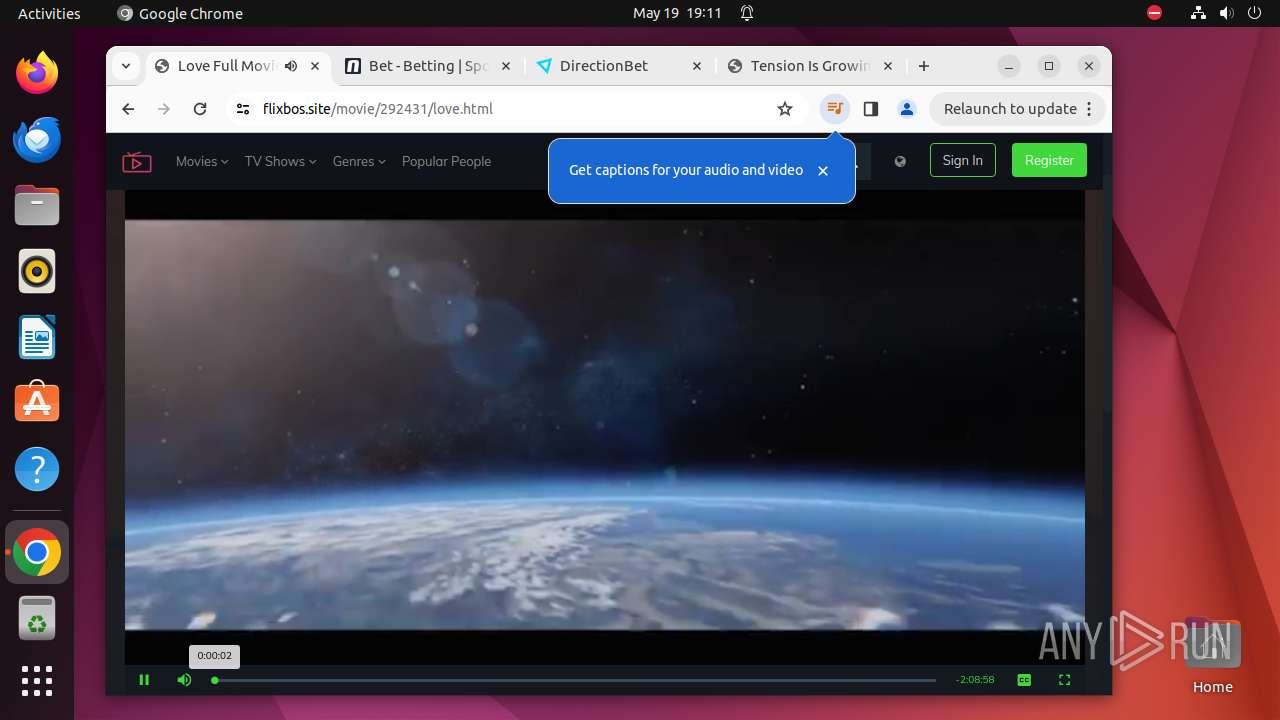Open the TV Shows dropdown menu
Screen dimensions: 1280x720
click(x=280, y=161)
